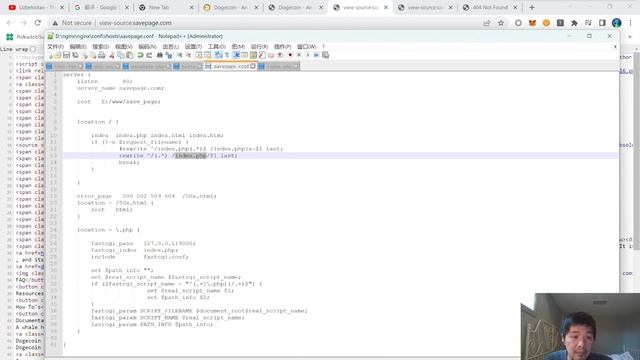
Task: Open the MetaMask fox extension
Action: pos(532,23)
